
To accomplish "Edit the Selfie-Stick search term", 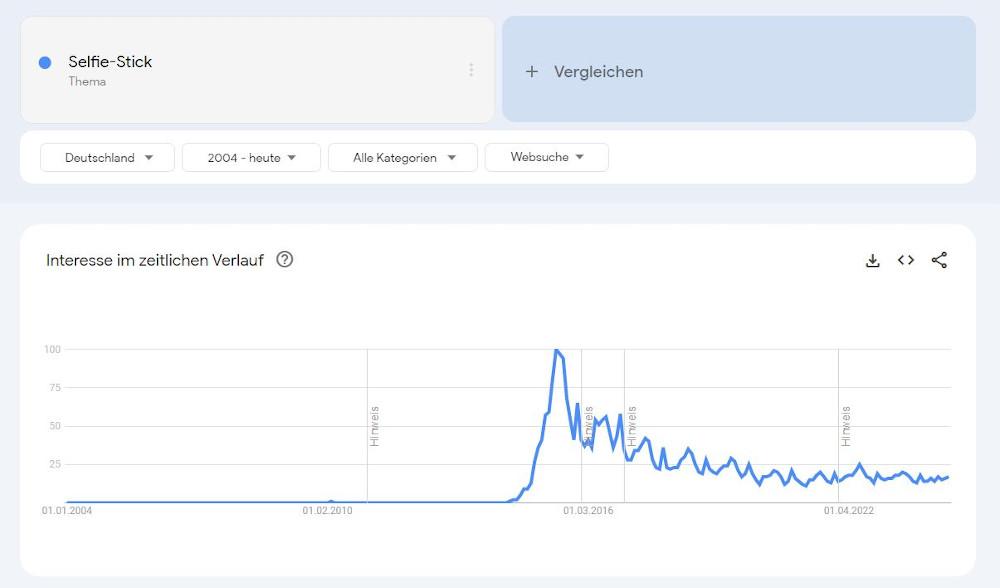I will pos(110,62).
